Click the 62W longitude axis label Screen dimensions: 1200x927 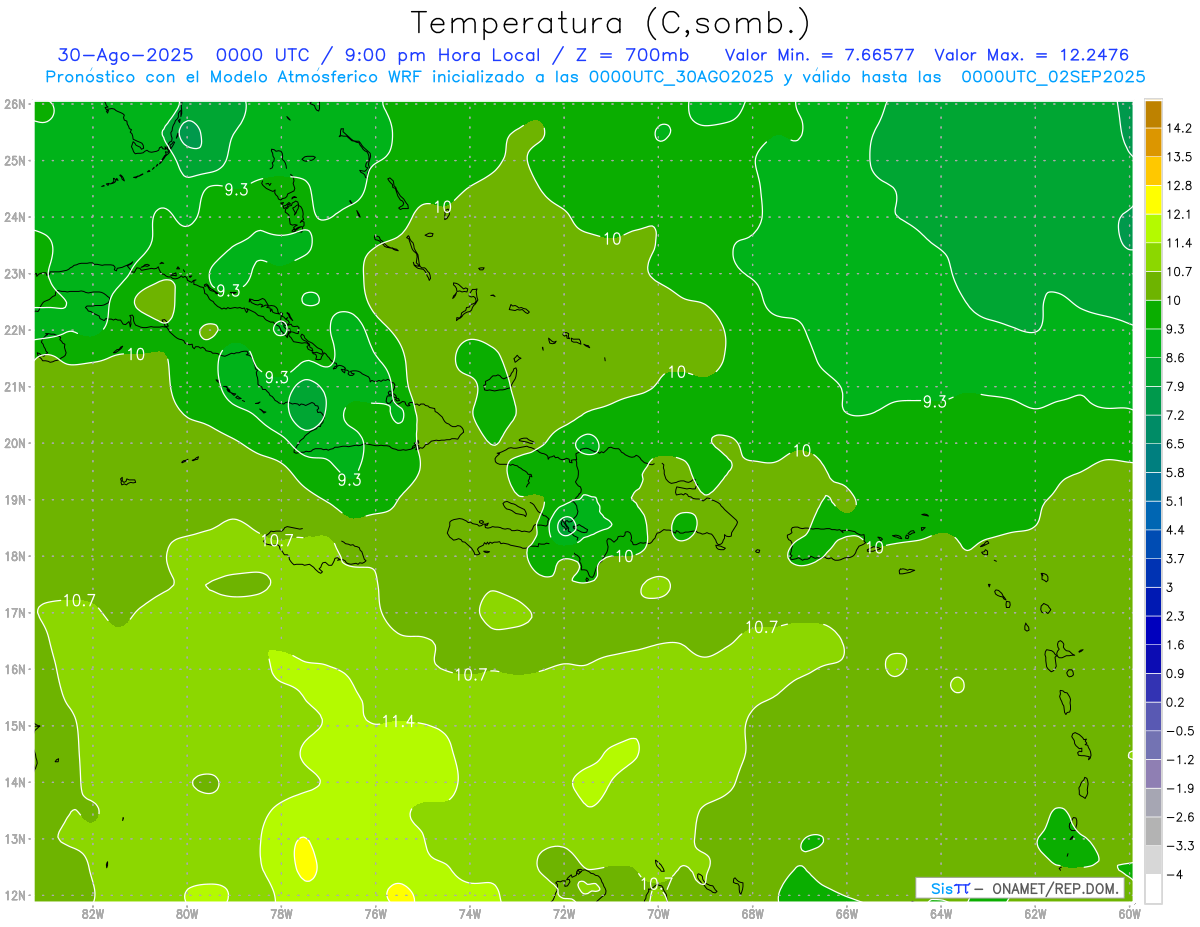coord(1035,913)
